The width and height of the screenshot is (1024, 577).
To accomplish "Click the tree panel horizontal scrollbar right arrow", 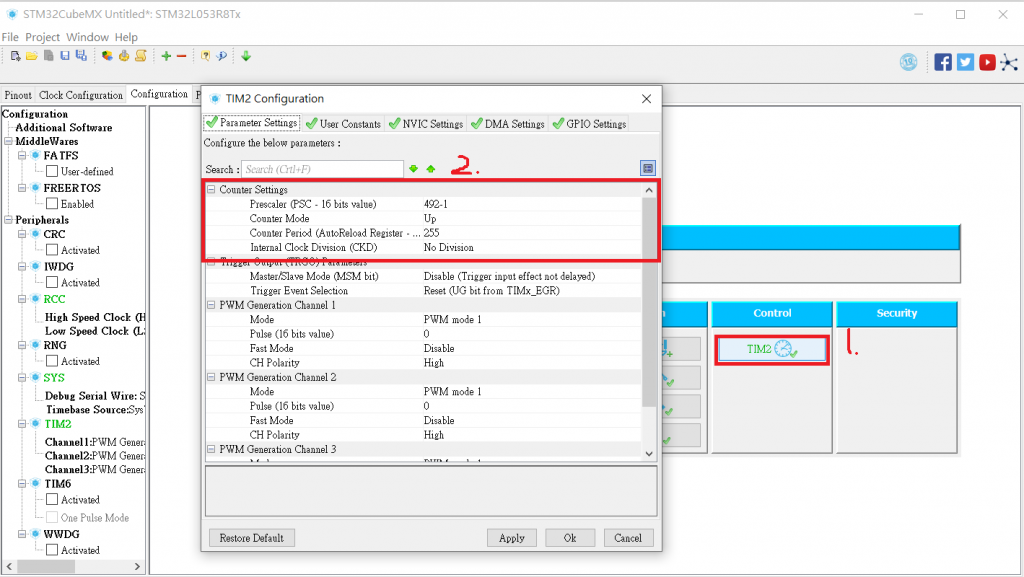I will (x=137, y=567).
